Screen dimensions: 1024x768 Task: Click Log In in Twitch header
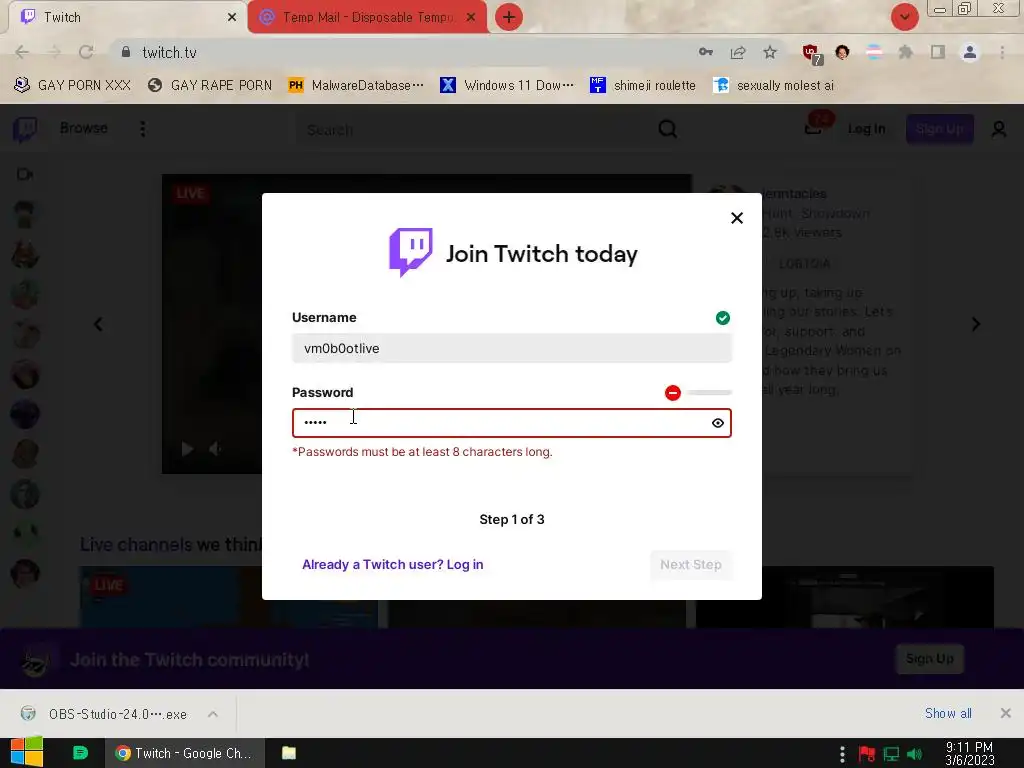867,129
